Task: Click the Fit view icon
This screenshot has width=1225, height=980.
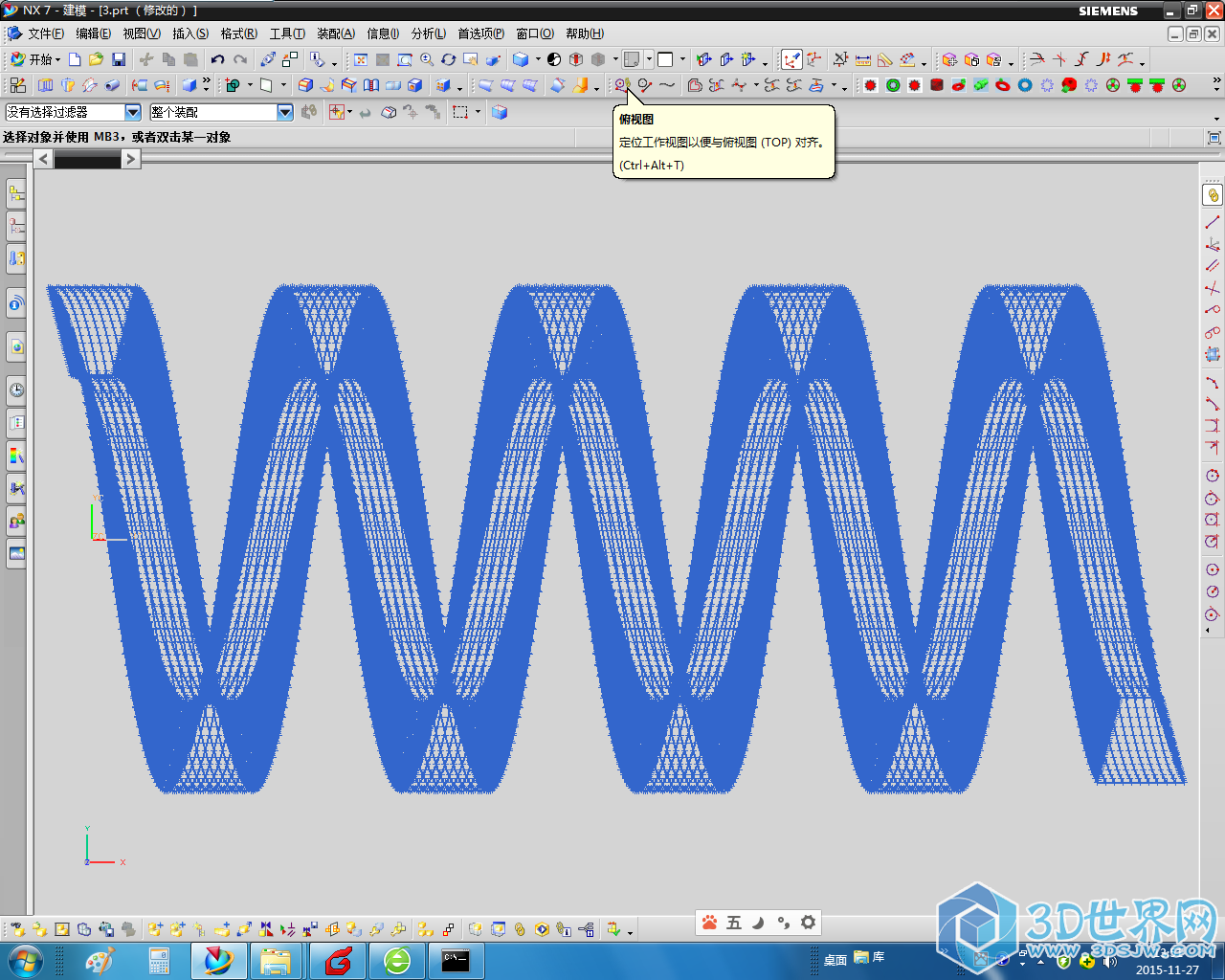Action: coord(361,59)
